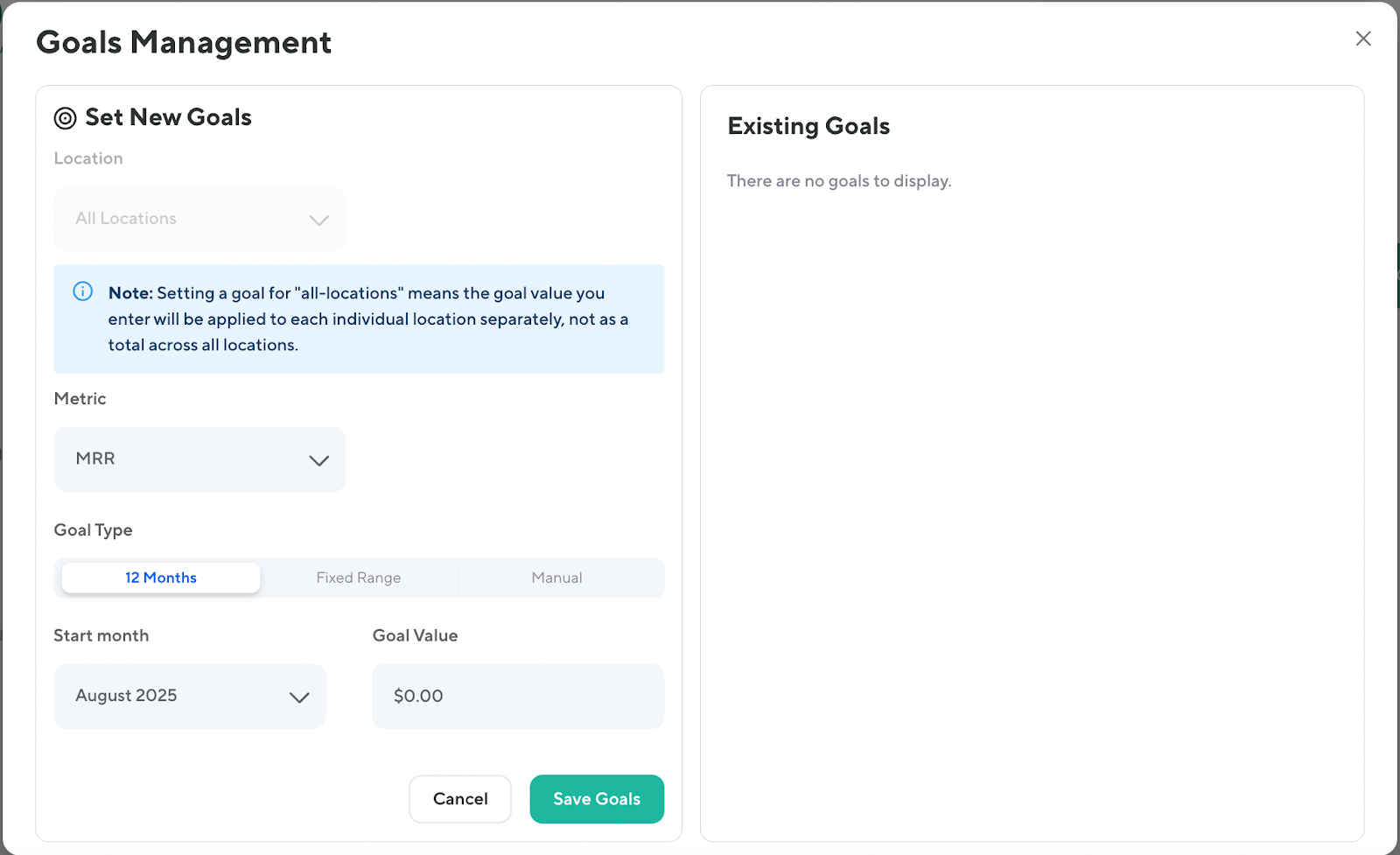
Task: Click the Goal Type label
Action: pos(93,530)
